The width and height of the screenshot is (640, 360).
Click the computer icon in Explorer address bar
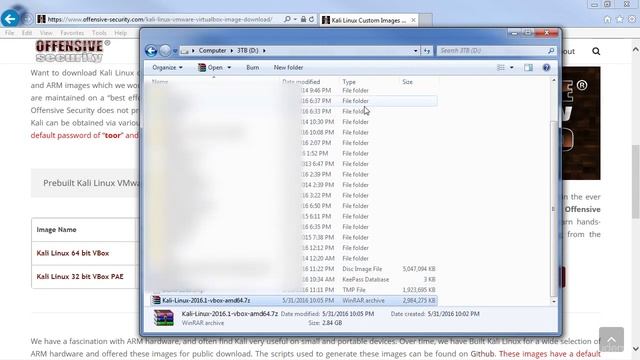[x=184, y=51]
